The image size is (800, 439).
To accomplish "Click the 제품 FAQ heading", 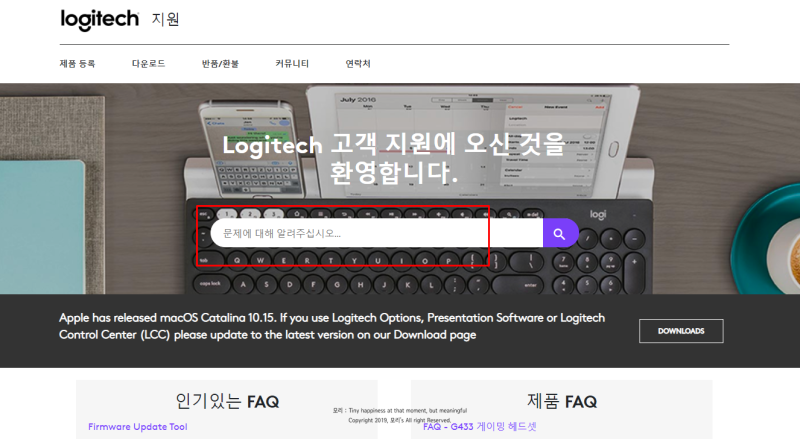I will pyautogui.click(x=562, y=401).
